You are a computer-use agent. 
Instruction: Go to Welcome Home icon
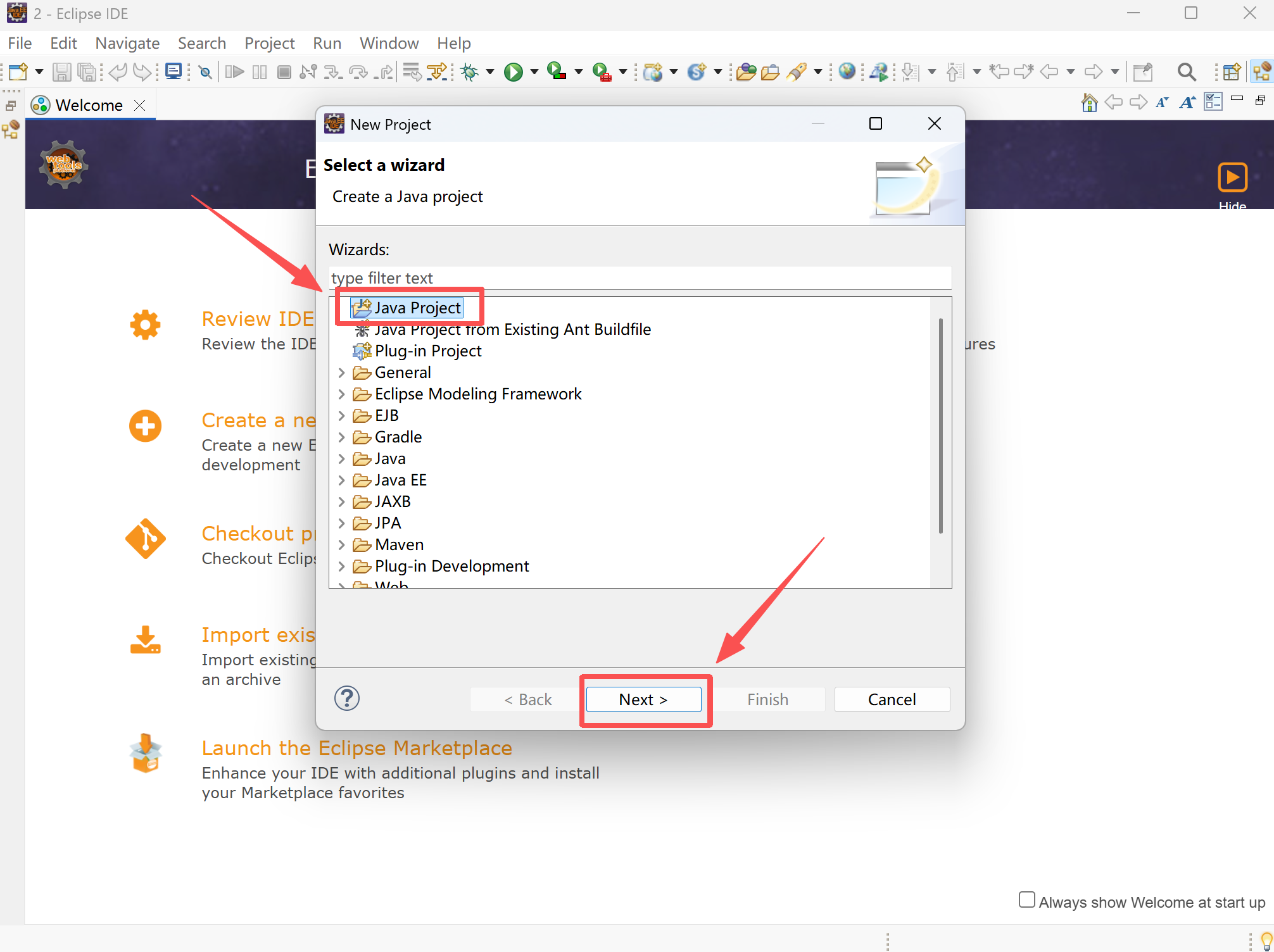click(1089, 103)
